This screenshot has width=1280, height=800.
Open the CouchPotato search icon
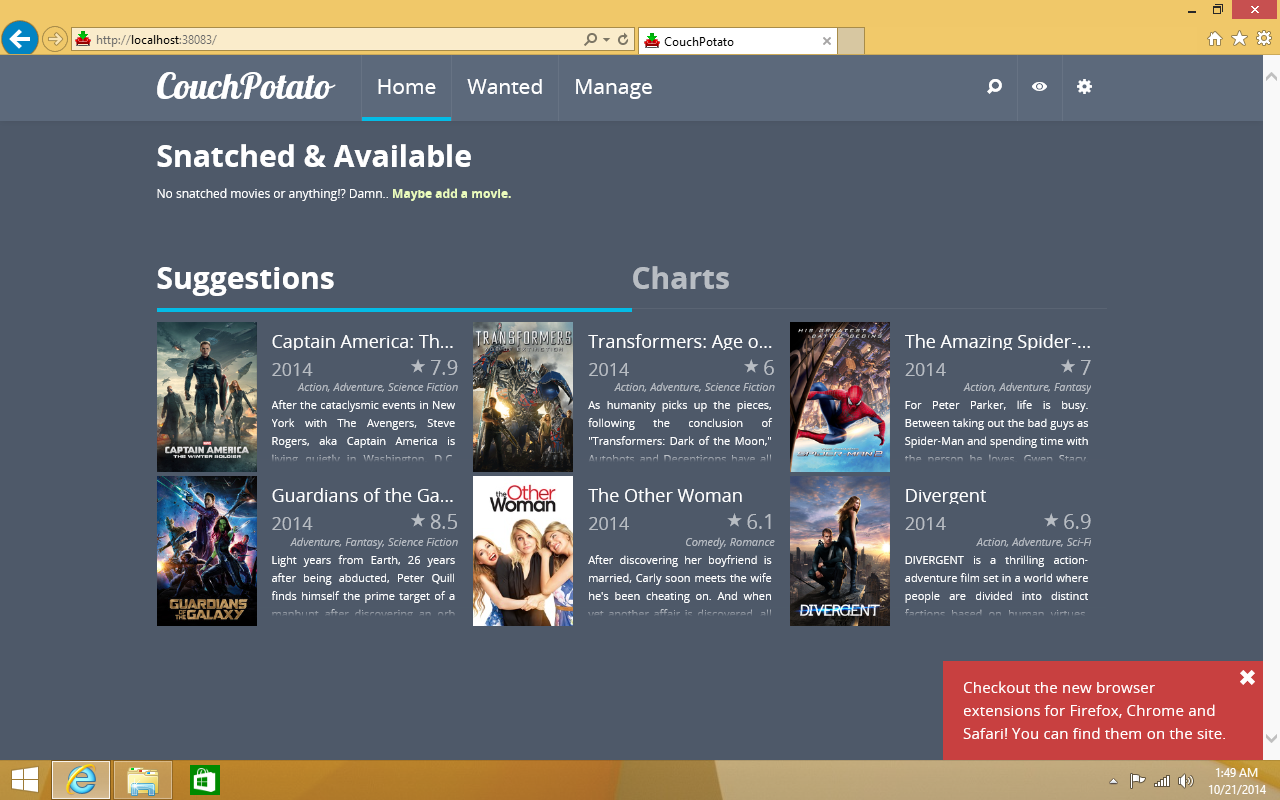click(x=994, y=87)
